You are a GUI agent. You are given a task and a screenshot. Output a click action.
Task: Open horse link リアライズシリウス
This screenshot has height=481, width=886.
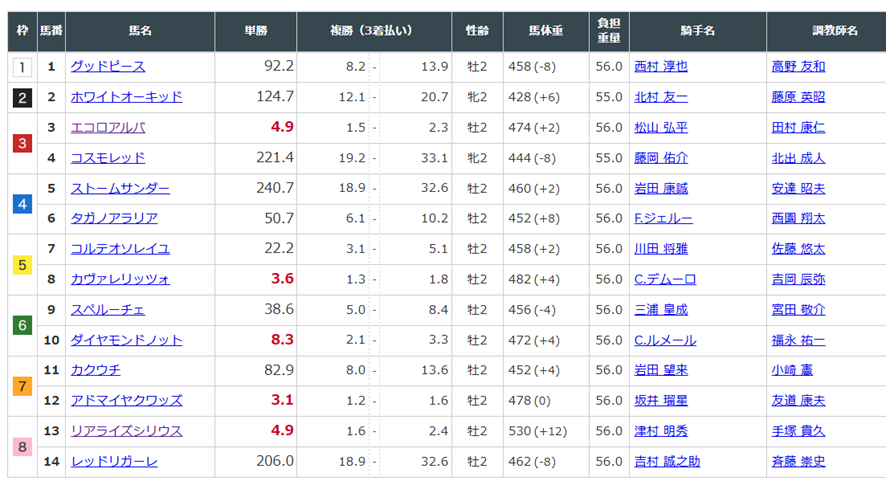(x=127, y=431)
